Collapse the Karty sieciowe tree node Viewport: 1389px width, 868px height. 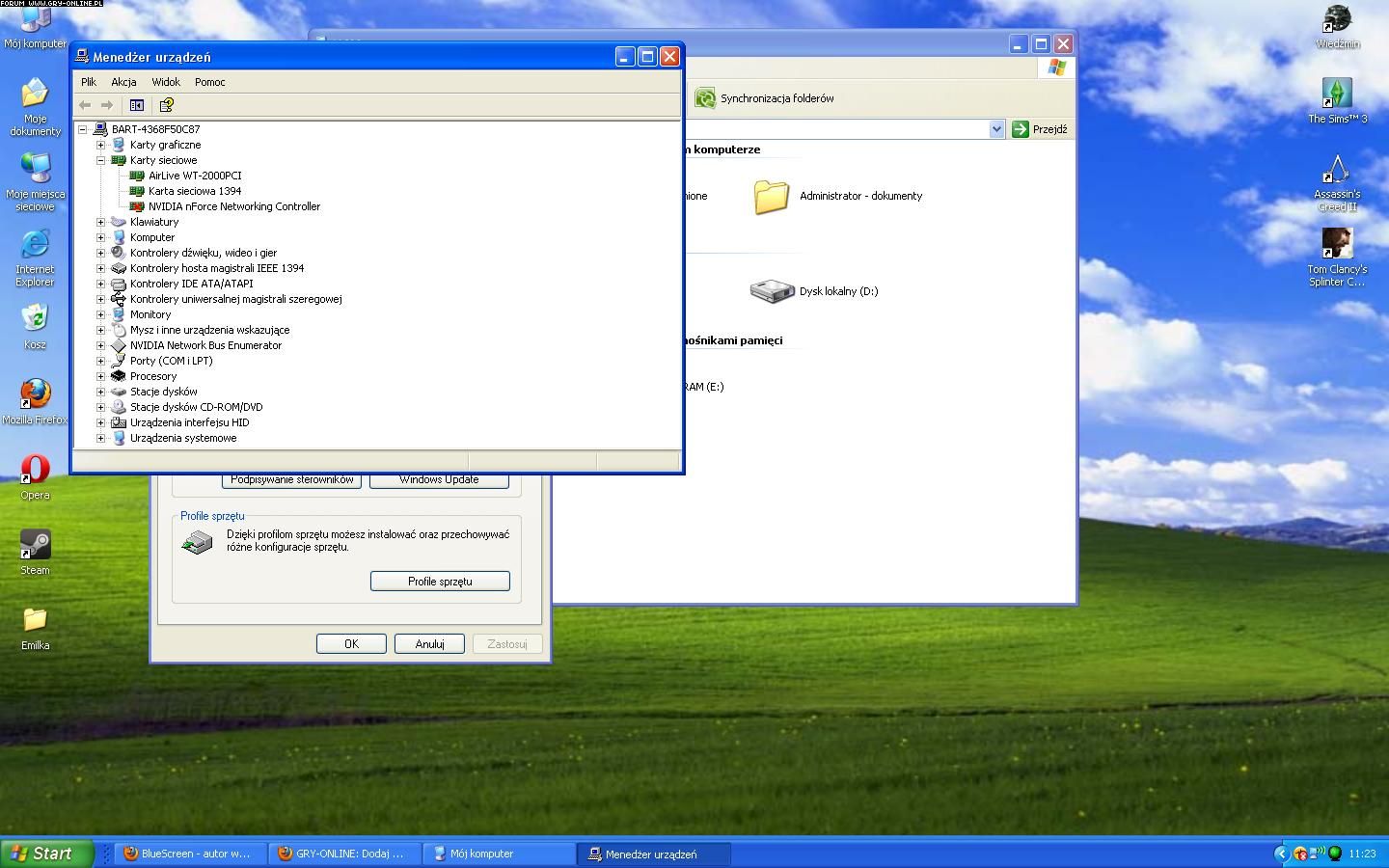point(100,160)
